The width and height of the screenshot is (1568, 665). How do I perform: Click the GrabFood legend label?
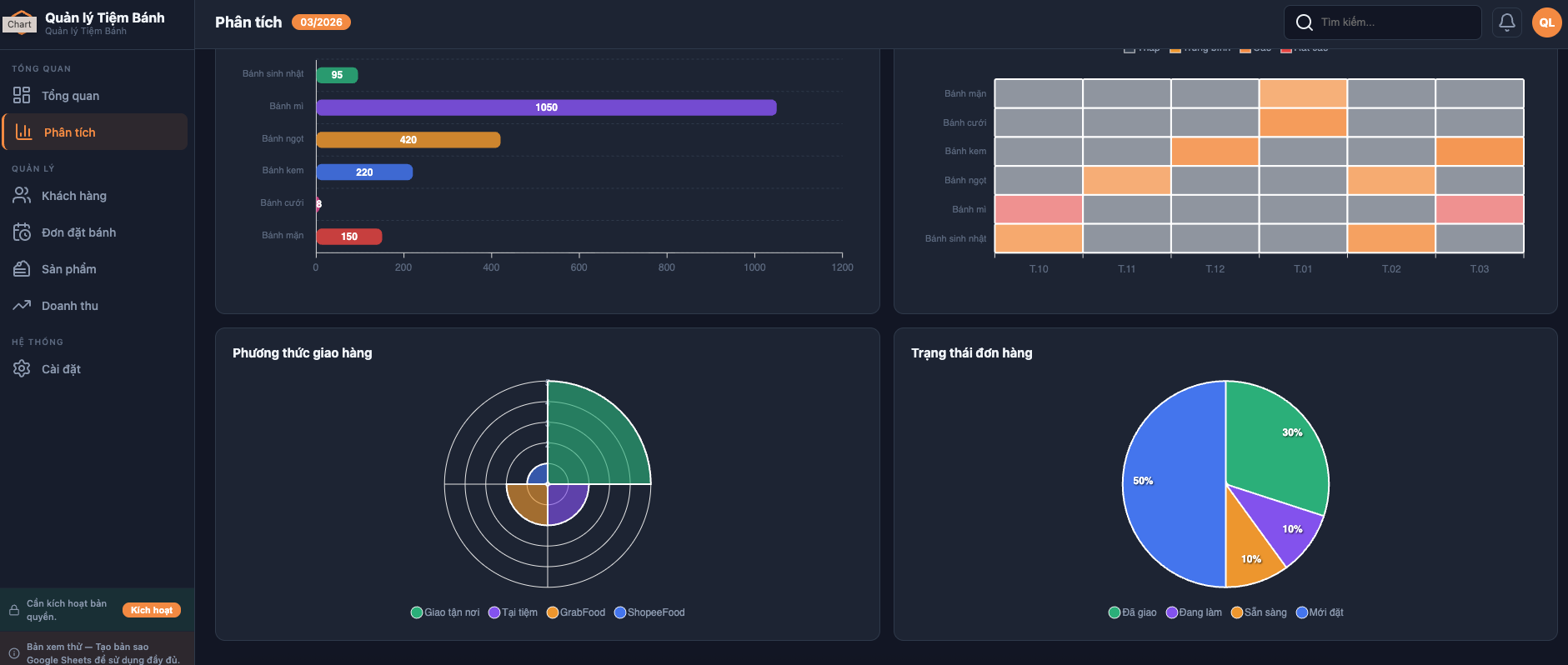(x=582, y=612)
